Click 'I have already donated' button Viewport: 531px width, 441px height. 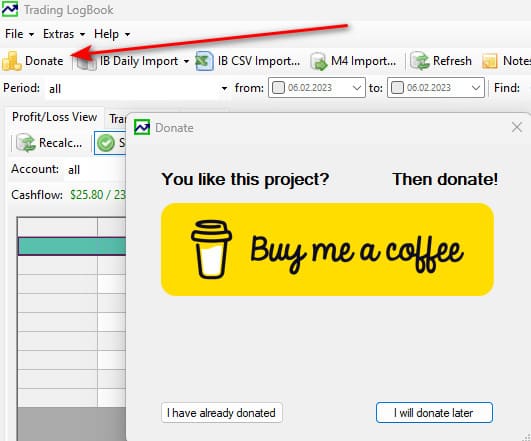click(221, 413)
